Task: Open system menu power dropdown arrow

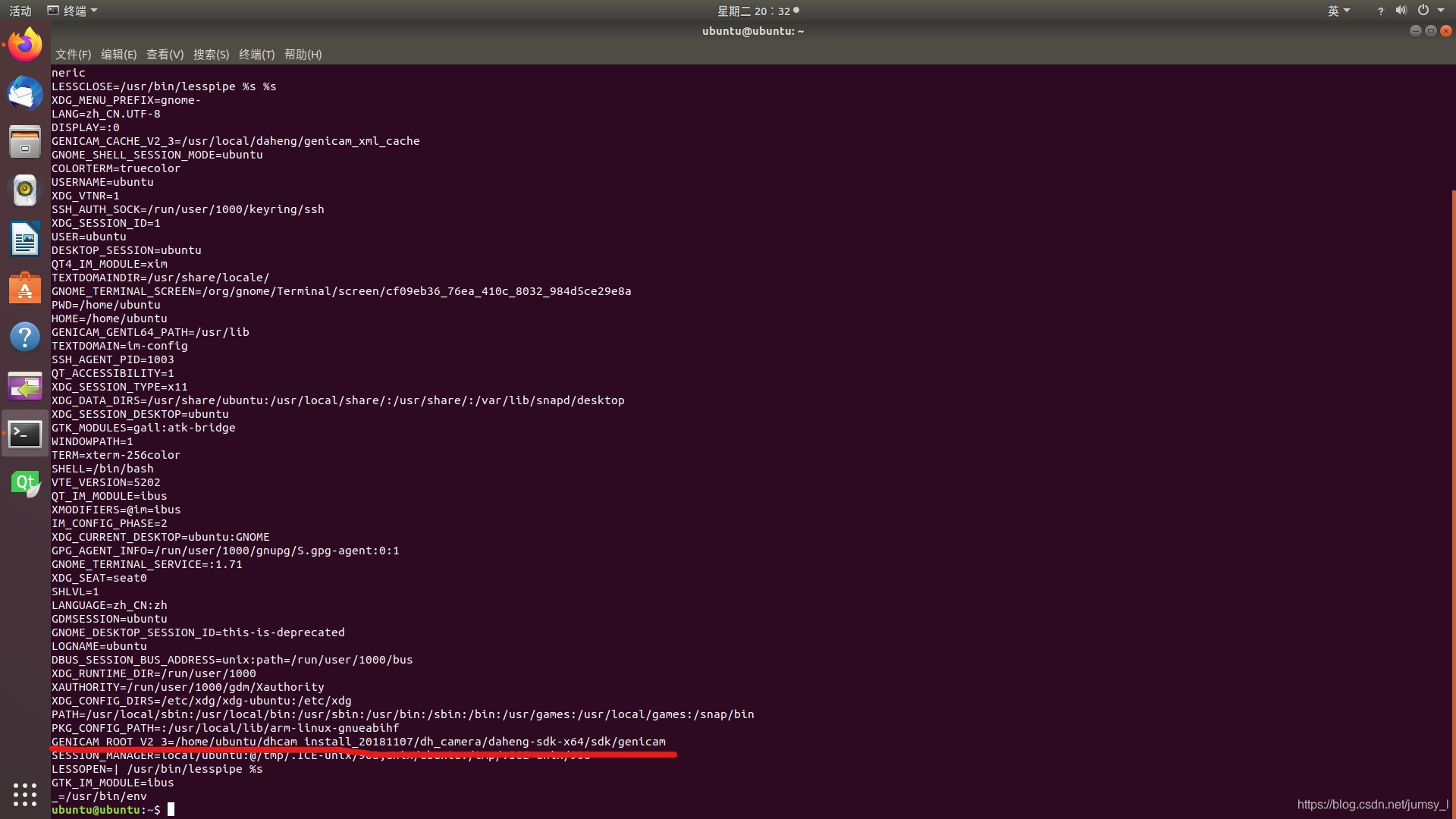Action: pyautogui.click(x=1441, y=11)
